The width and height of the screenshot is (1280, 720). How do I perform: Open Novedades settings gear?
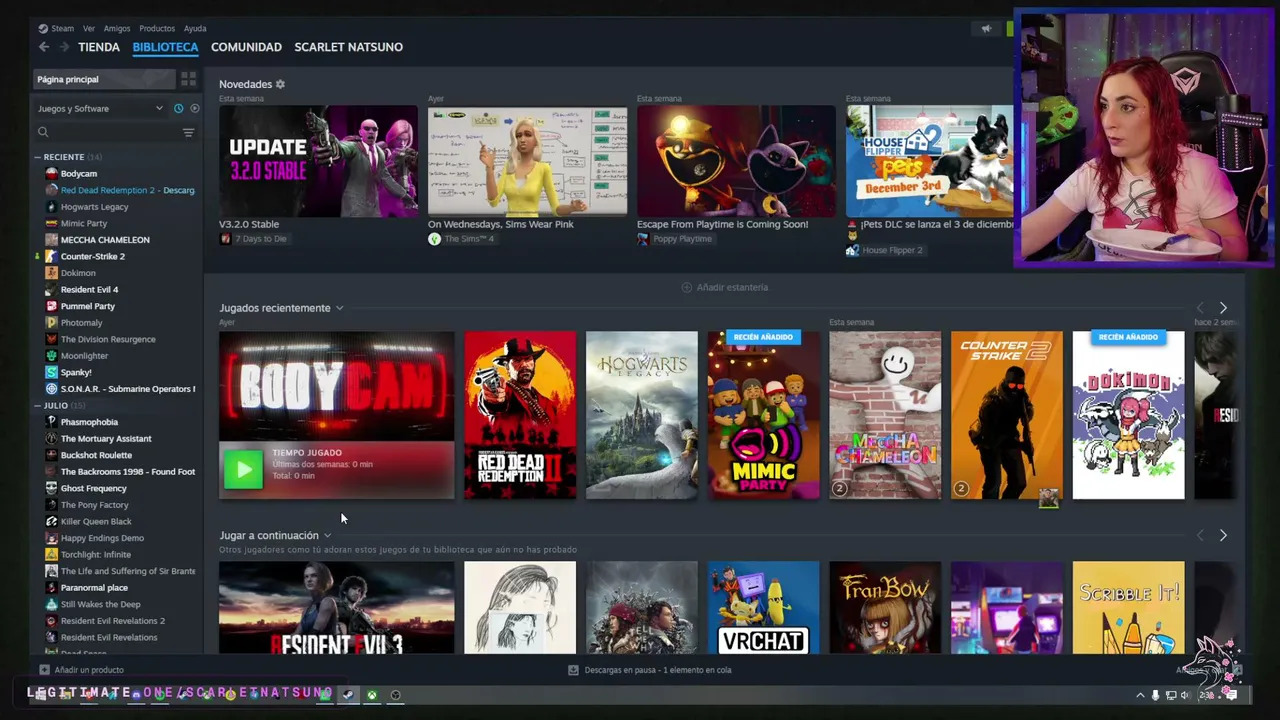tap(280, 84)
